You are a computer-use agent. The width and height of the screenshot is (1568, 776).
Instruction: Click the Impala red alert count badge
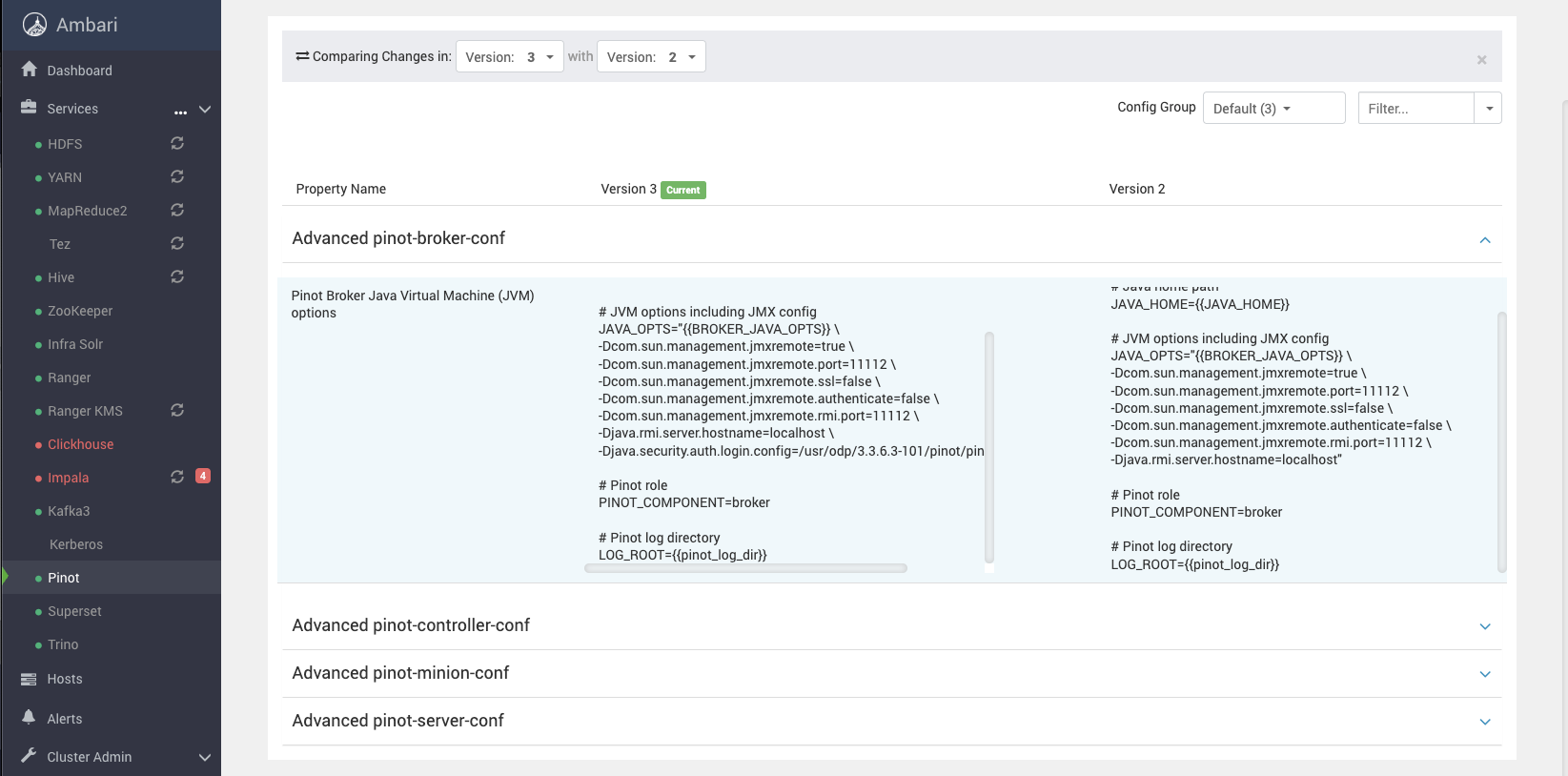tap(203, 476)
